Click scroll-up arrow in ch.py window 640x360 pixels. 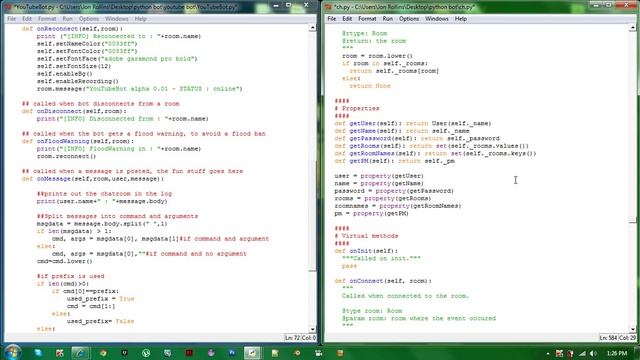[x=632, y=28]
